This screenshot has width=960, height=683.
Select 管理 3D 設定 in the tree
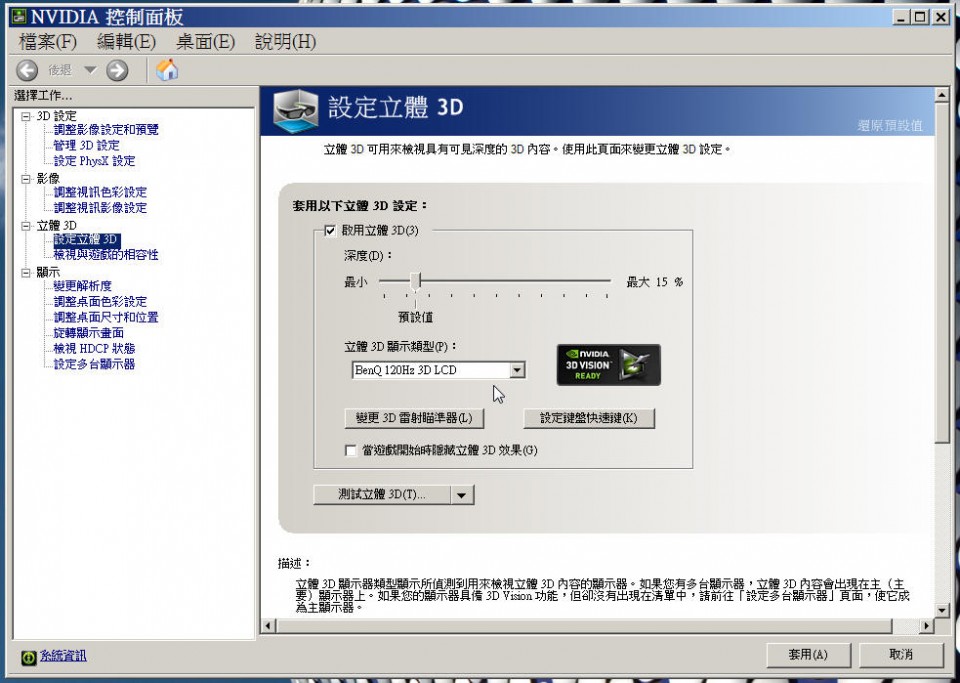(86, 145)
